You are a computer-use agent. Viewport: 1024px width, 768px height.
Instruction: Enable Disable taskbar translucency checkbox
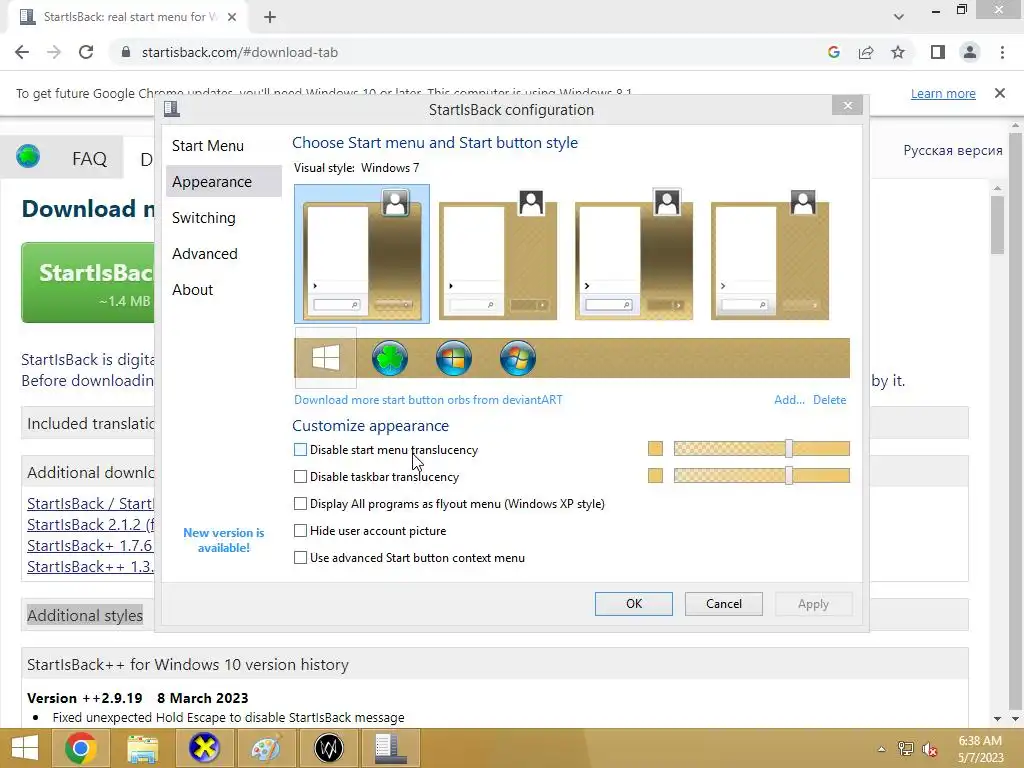(x=300, y=477)
